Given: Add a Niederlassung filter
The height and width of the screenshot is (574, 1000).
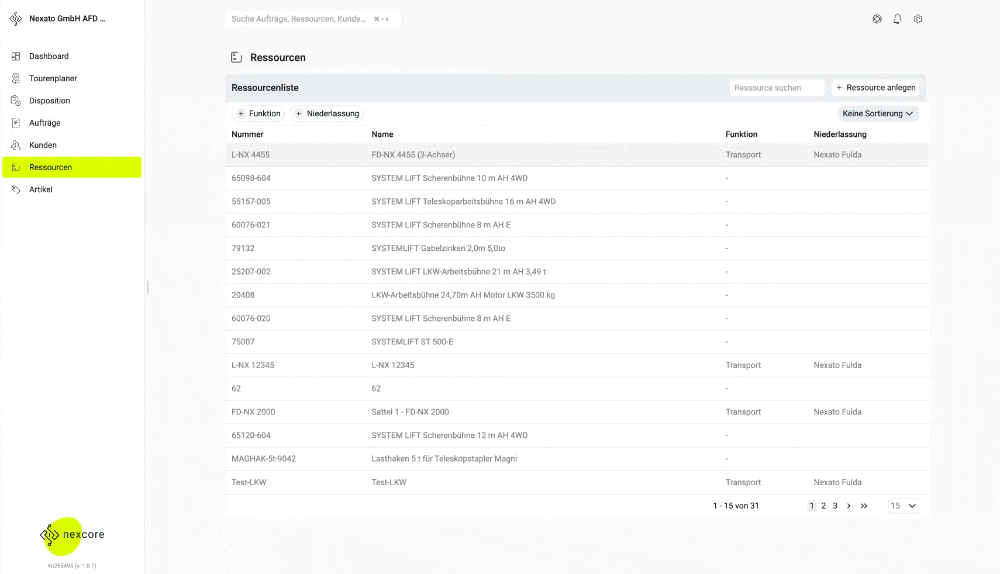Looking at the screenshot, I should pyautogui.click(x=326, y=114).
